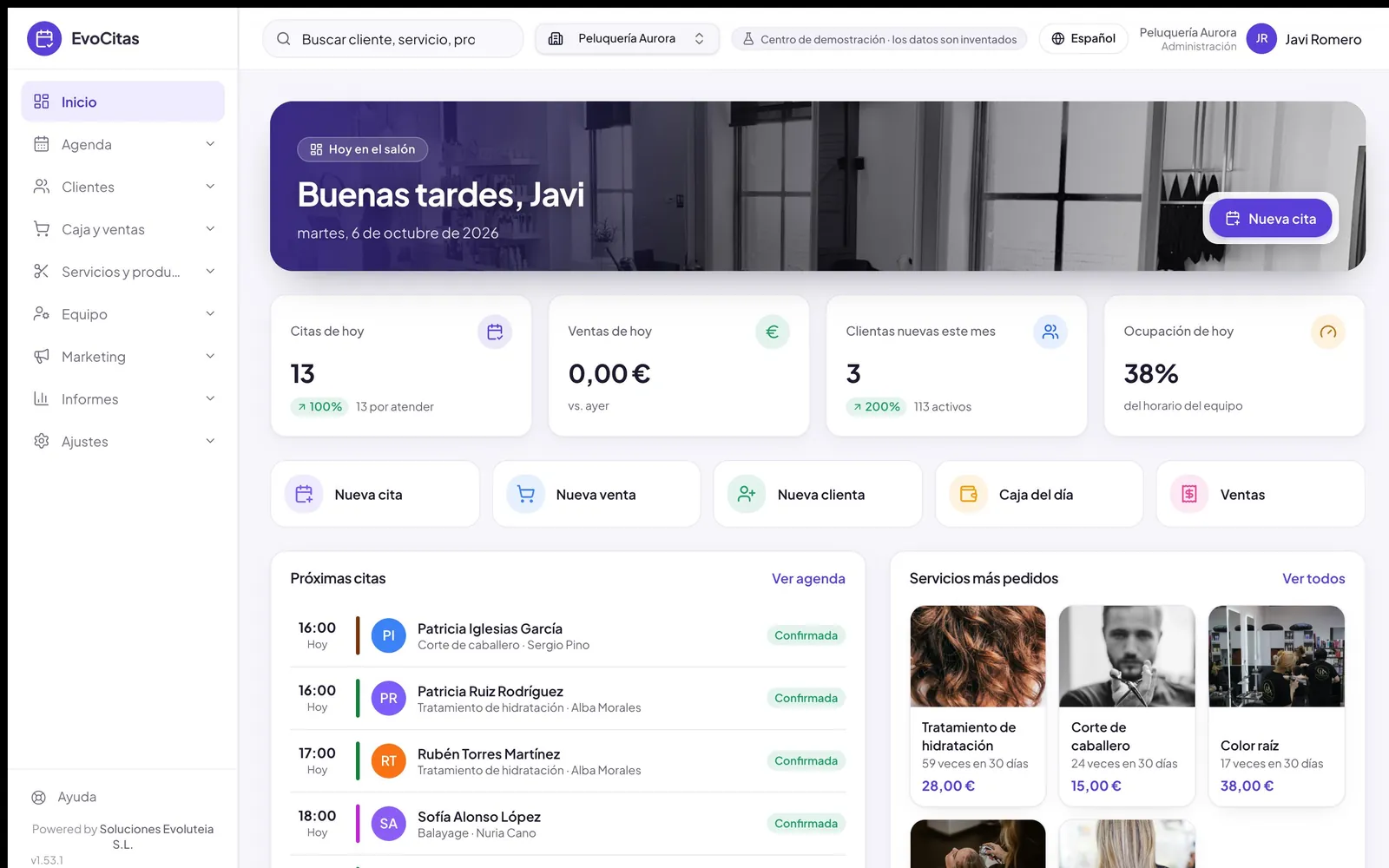
Task: Click the Nueva clienta quick action
Action: pyautogui.click(x=818, y=494)
